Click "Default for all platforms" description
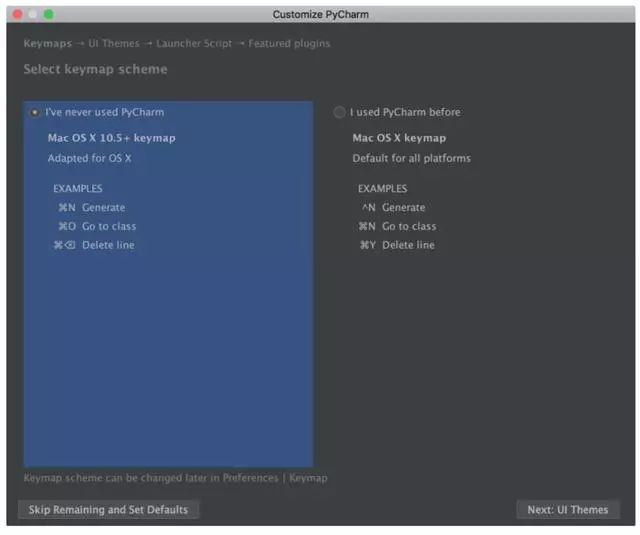 pyautogui.click(x=411, y=158)
